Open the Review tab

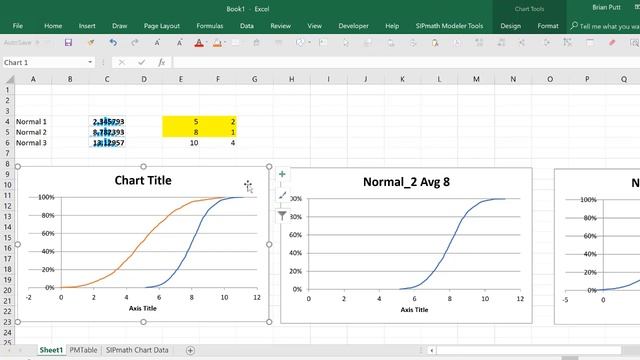[280, 26]
